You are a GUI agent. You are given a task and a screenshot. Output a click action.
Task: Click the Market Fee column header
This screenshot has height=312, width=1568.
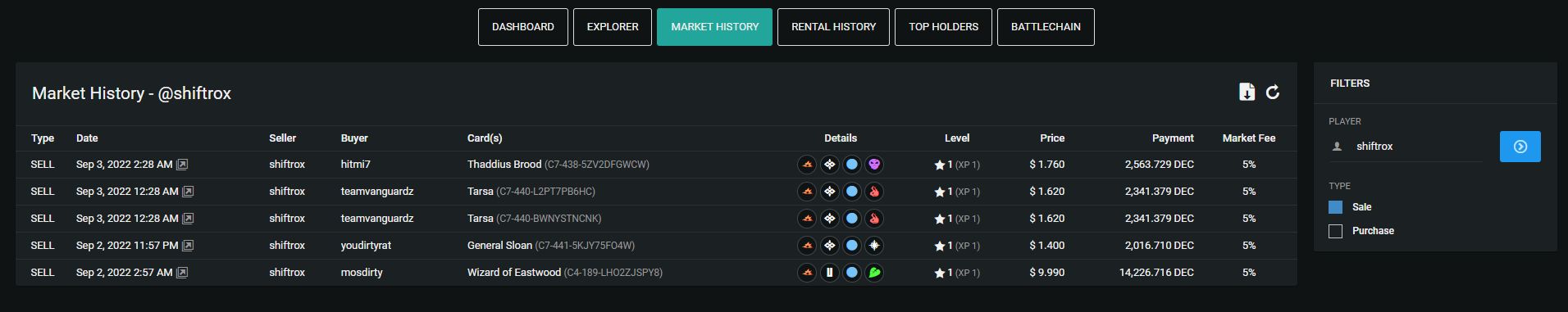[x=1249, y=138]
